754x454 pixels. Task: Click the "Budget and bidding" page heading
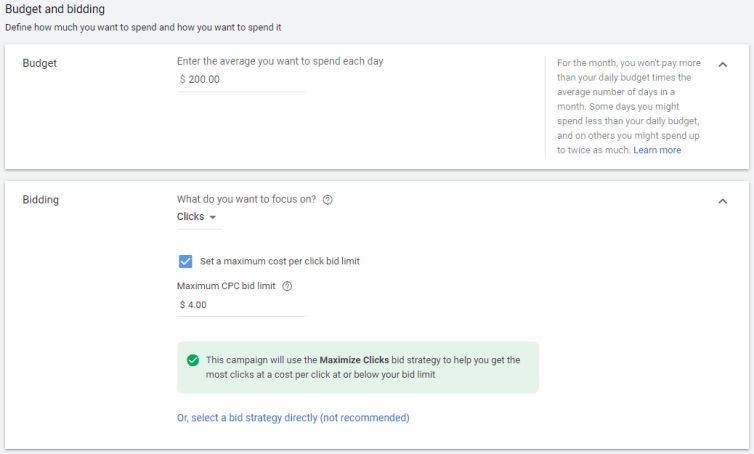click(55, 9)
